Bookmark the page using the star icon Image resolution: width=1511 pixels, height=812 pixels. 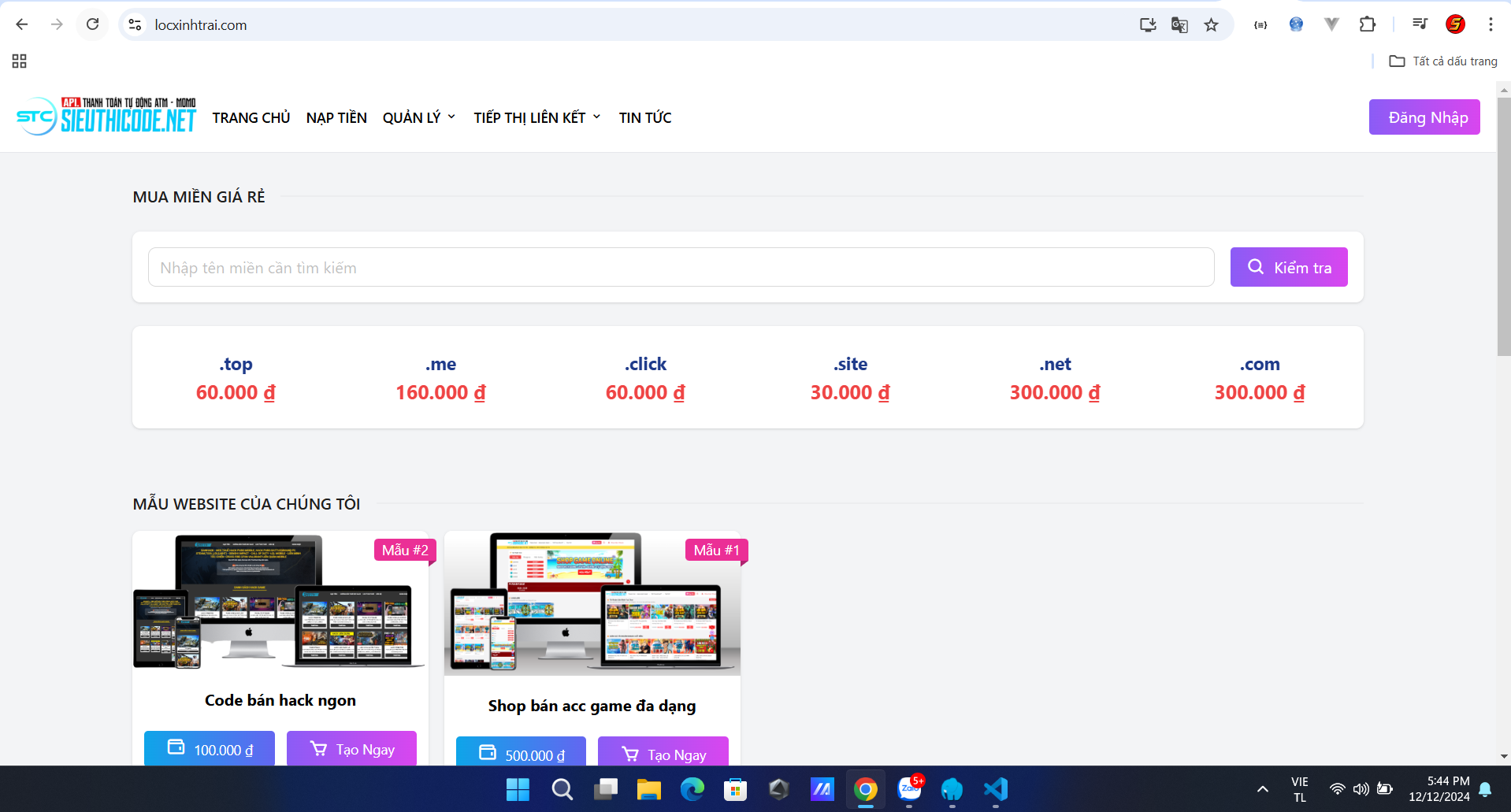click(x=1211, y=24)
